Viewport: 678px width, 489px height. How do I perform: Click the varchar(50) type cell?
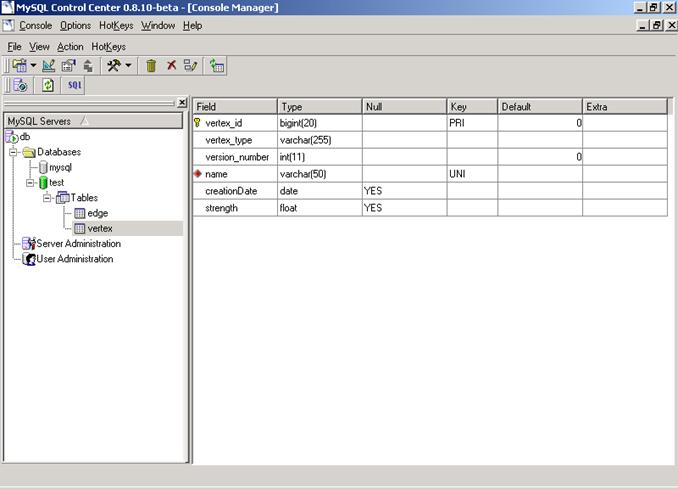[320, 174]
